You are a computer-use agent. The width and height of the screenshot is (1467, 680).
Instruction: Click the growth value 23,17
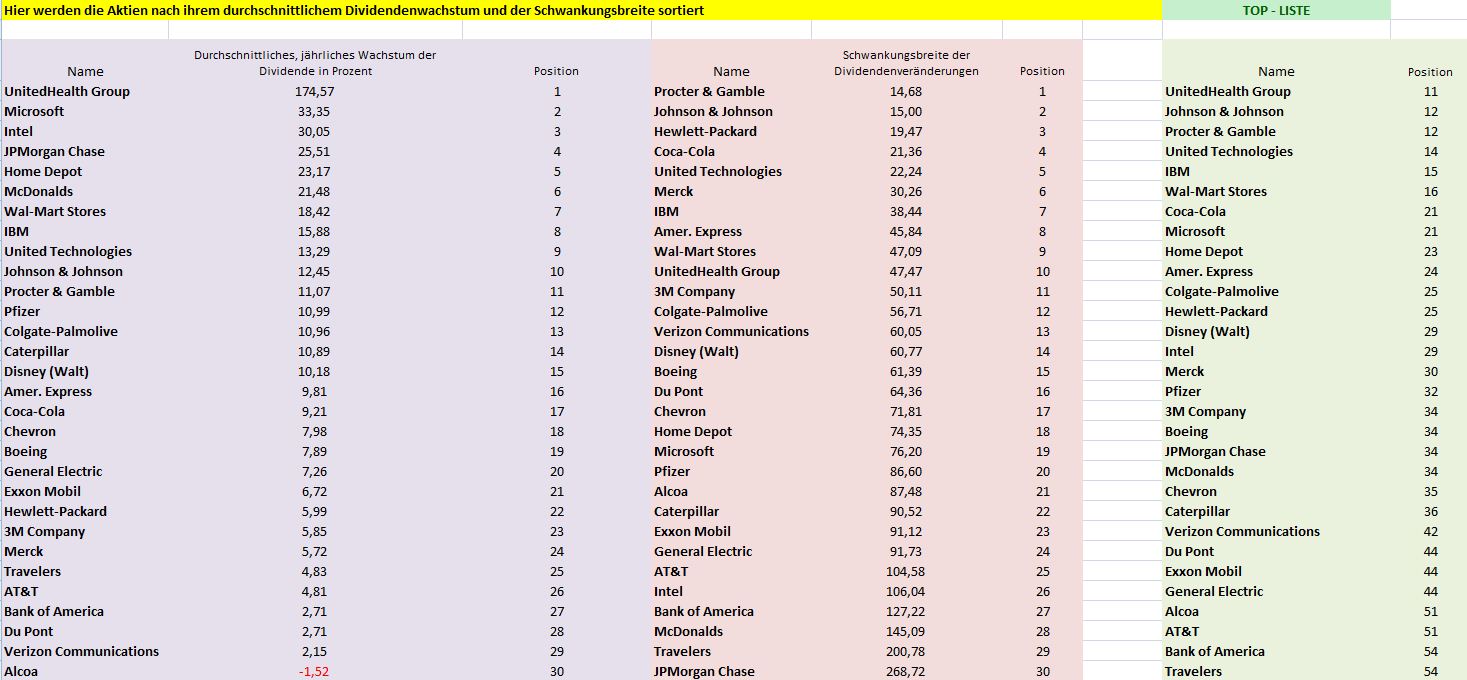314,171
